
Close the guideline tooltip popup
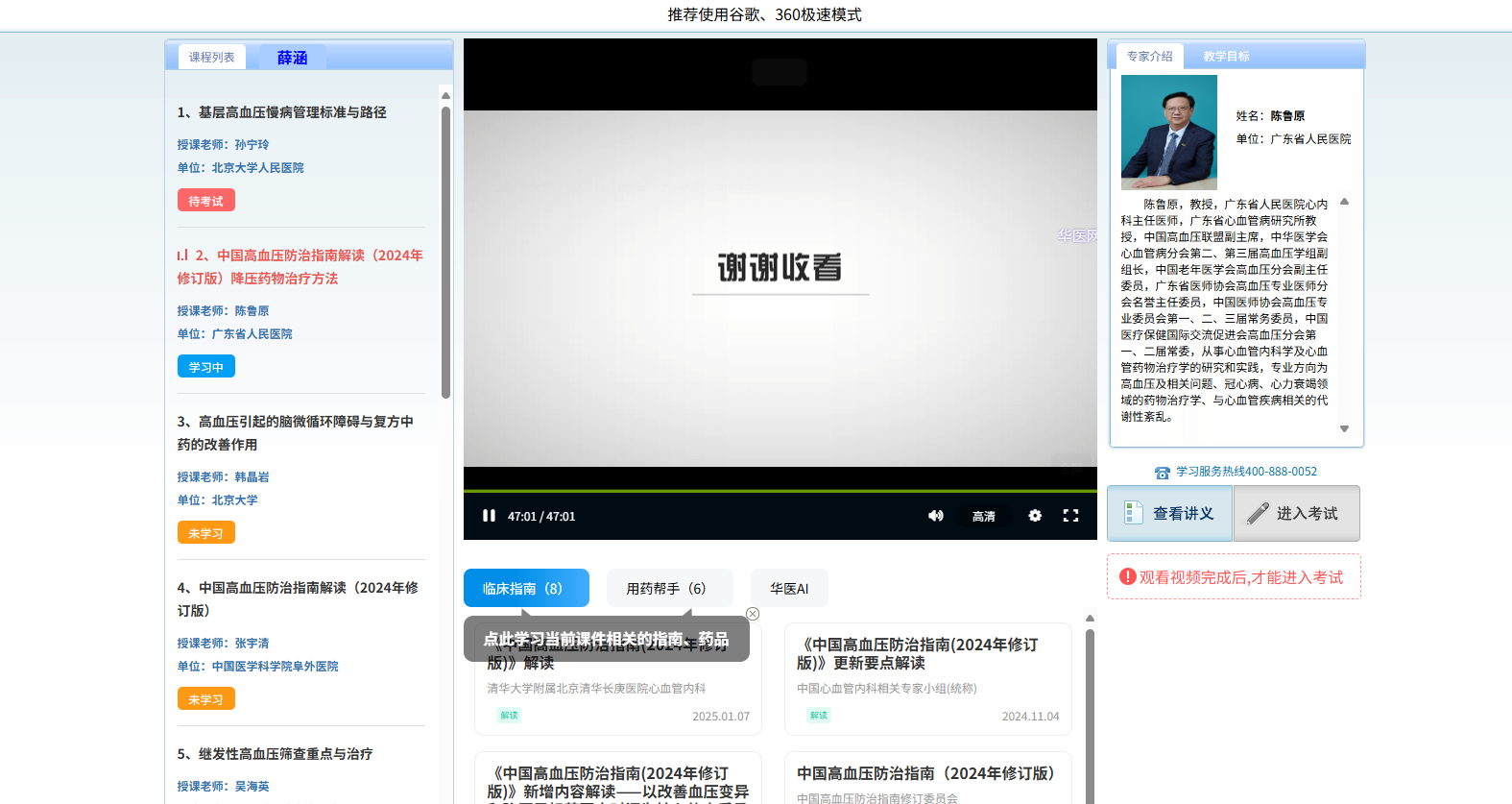tap(753, 614)
